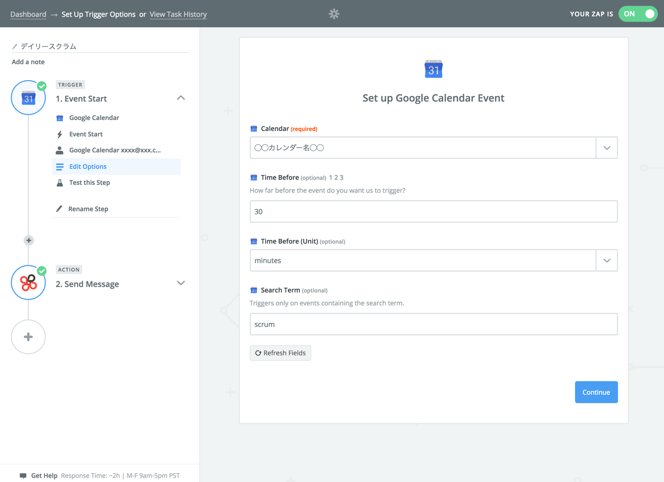Open the Dashboard link
This screenshot has height=482, width=664.
(28, 14)
